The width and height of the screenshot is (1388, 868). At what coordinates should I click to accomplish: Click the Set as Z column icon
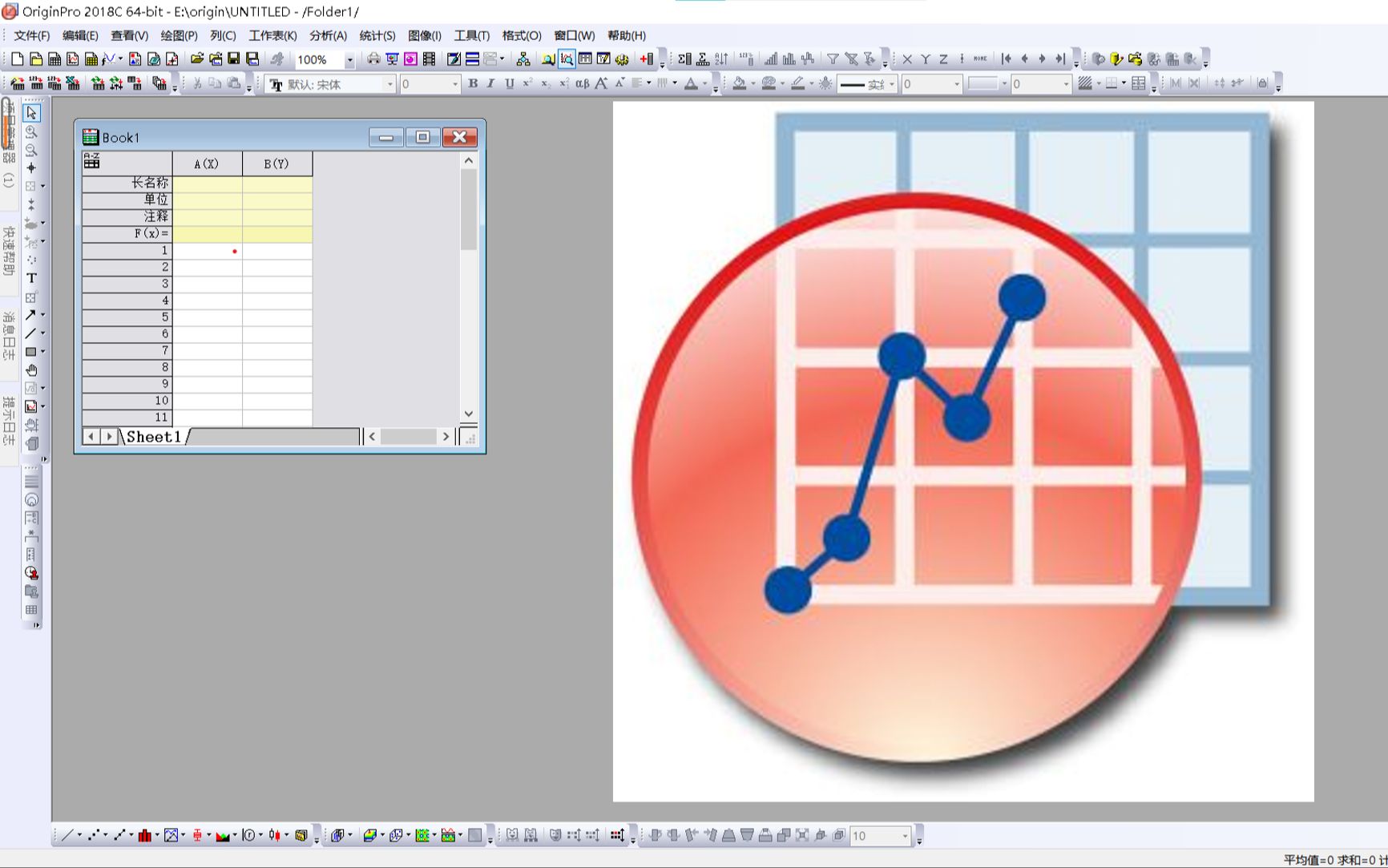944,59
